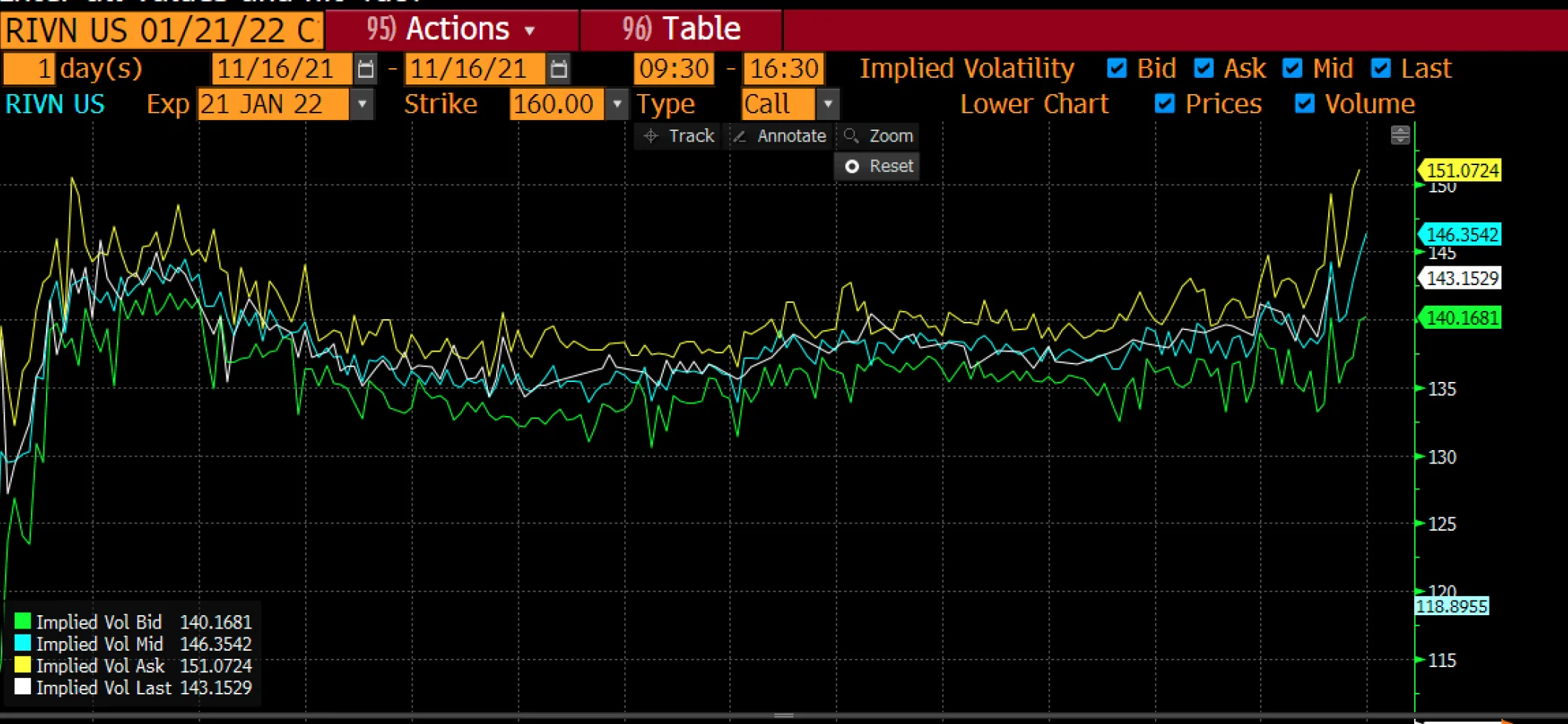Click the 146.3542 cyan axis value label
Screen dimensions: 1568x724
pyautogui.click(x=1460, y=235)
